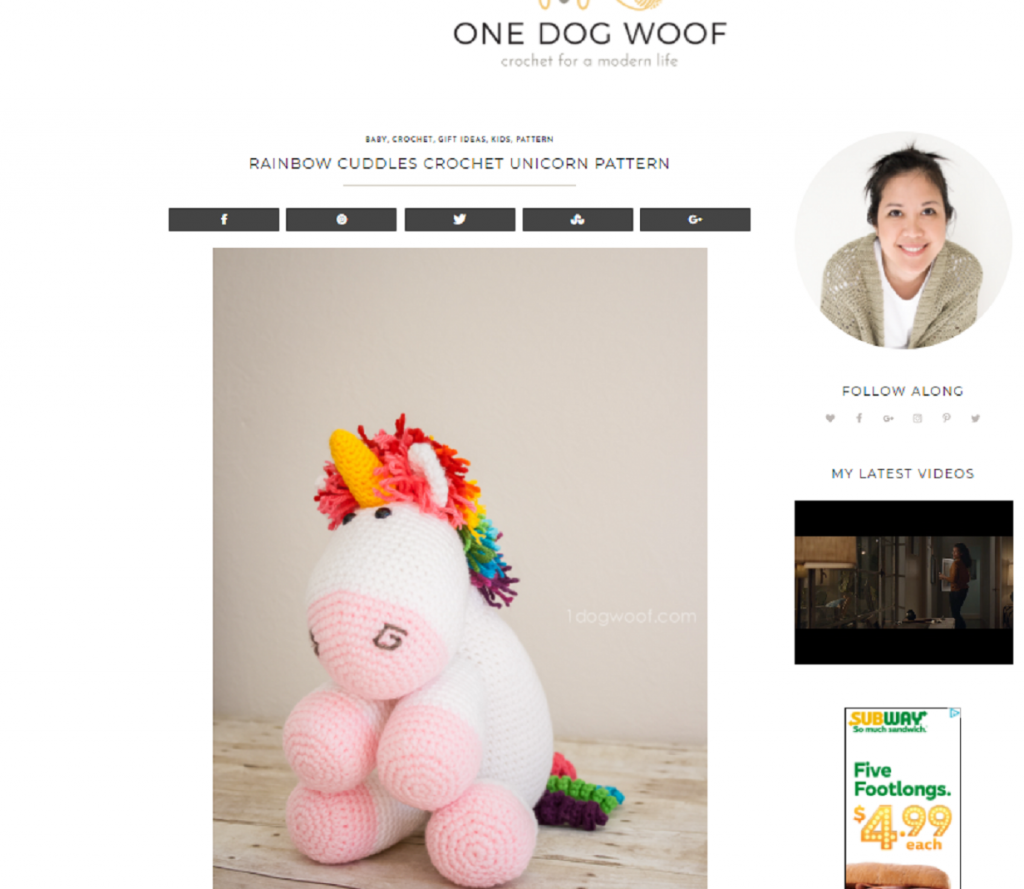Open Facebook icon under Follow Along
1024x889 pixels.
pyautogui.click(x=859, y=418)
